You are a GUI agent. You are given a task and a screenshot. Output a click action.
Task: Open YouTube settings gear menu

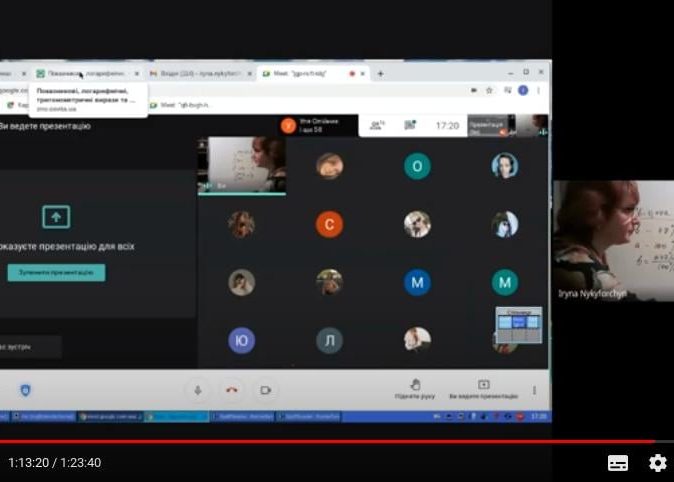tap(657, 462)
